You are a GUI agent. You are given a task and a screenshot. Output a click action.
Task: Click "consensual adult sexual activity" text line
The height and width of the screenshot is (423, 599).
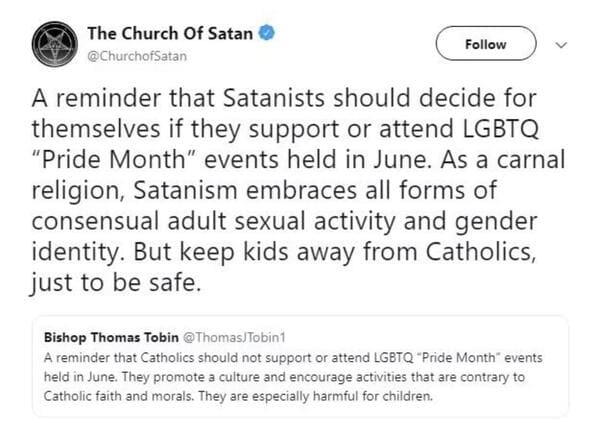[213, 221]
